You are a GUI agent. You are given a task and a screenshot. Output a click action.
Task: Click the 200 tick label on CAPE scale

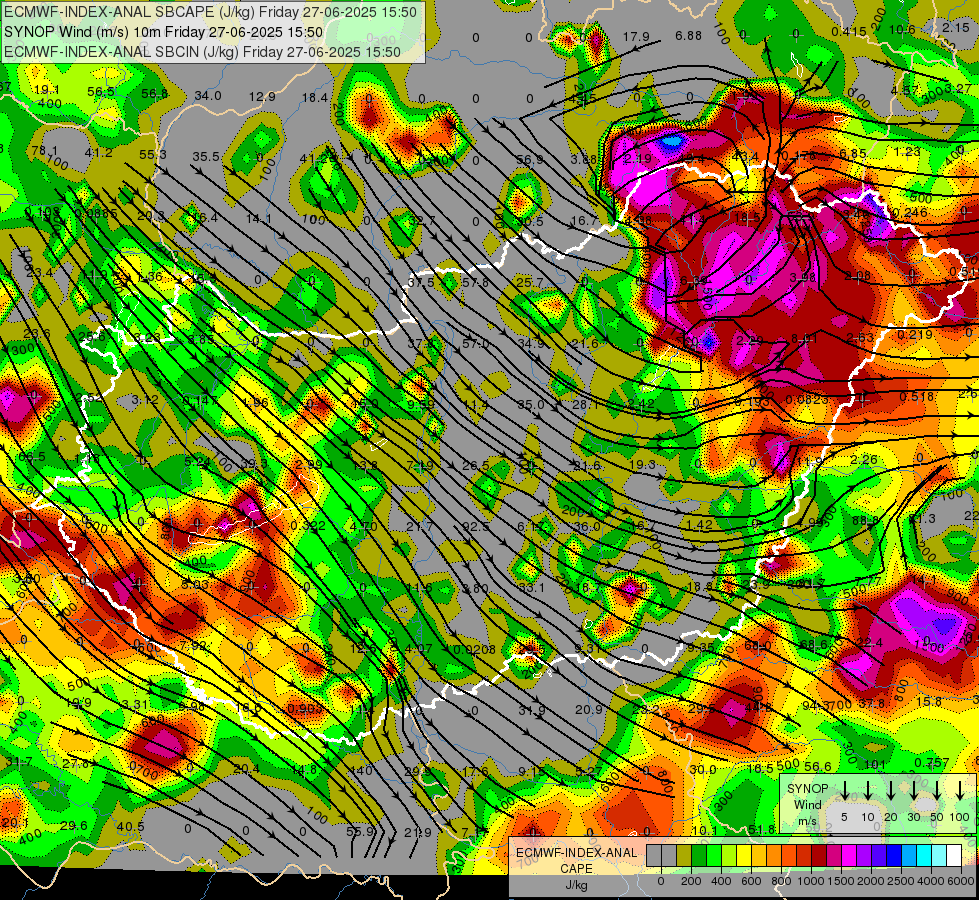(x=691, y=881)
